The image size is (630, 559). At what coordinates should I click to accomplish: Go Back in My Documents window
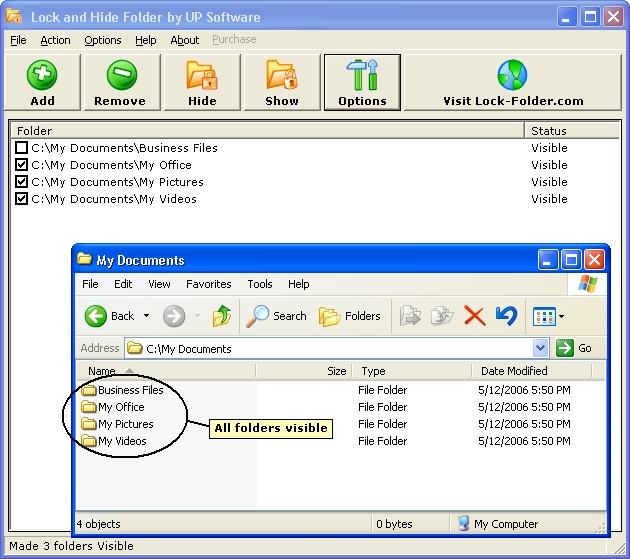109,316
